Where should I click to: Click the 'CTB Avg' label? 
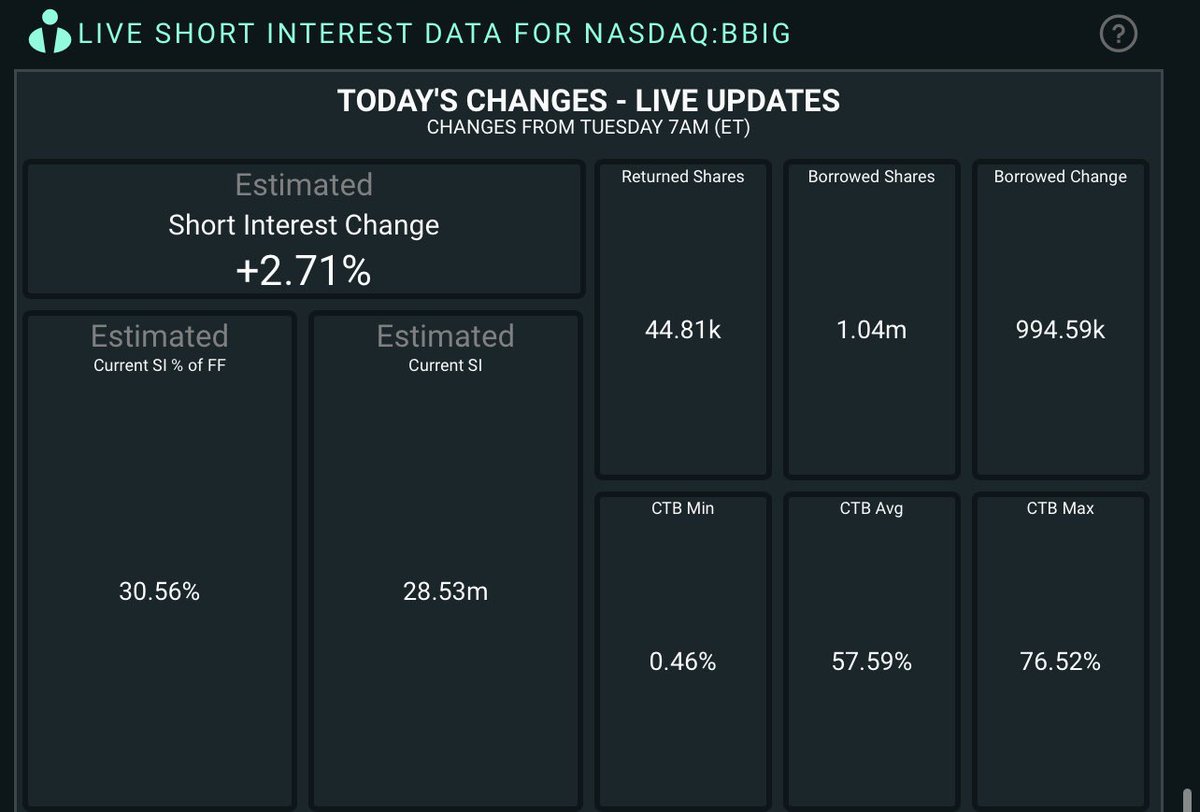click(x=872, y=508)
